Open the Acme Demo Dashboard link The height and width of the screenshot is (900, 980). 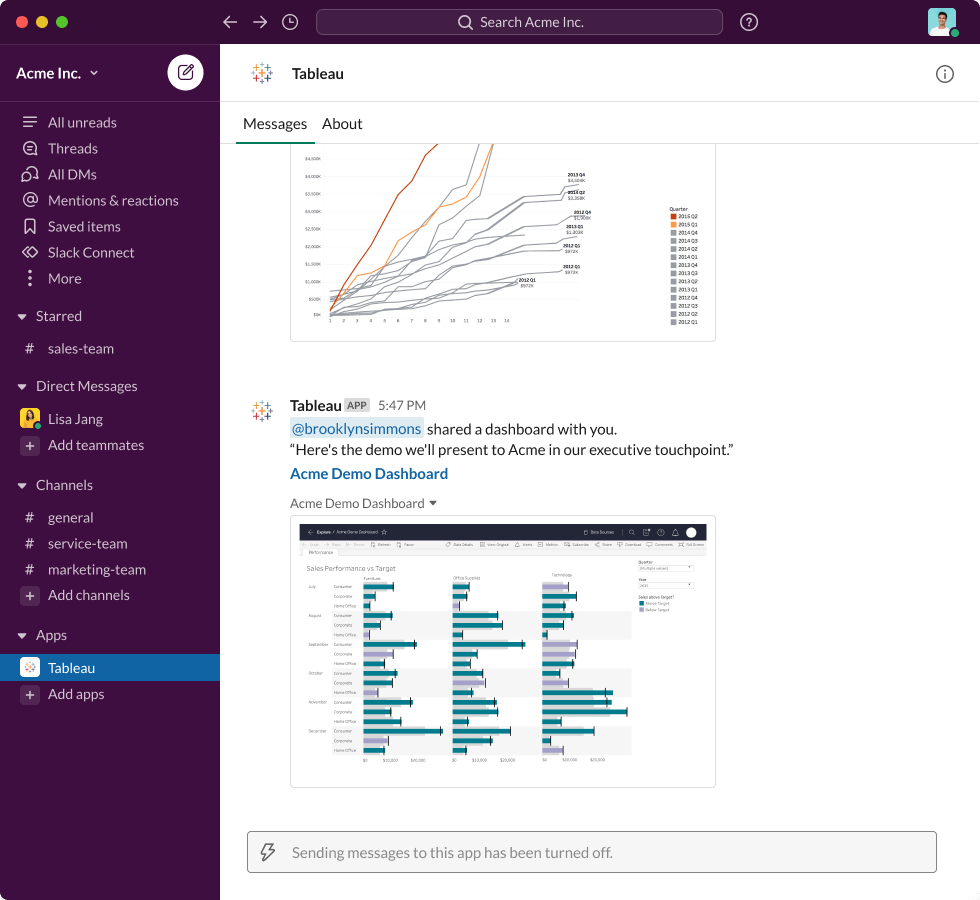tap(369, 474)
